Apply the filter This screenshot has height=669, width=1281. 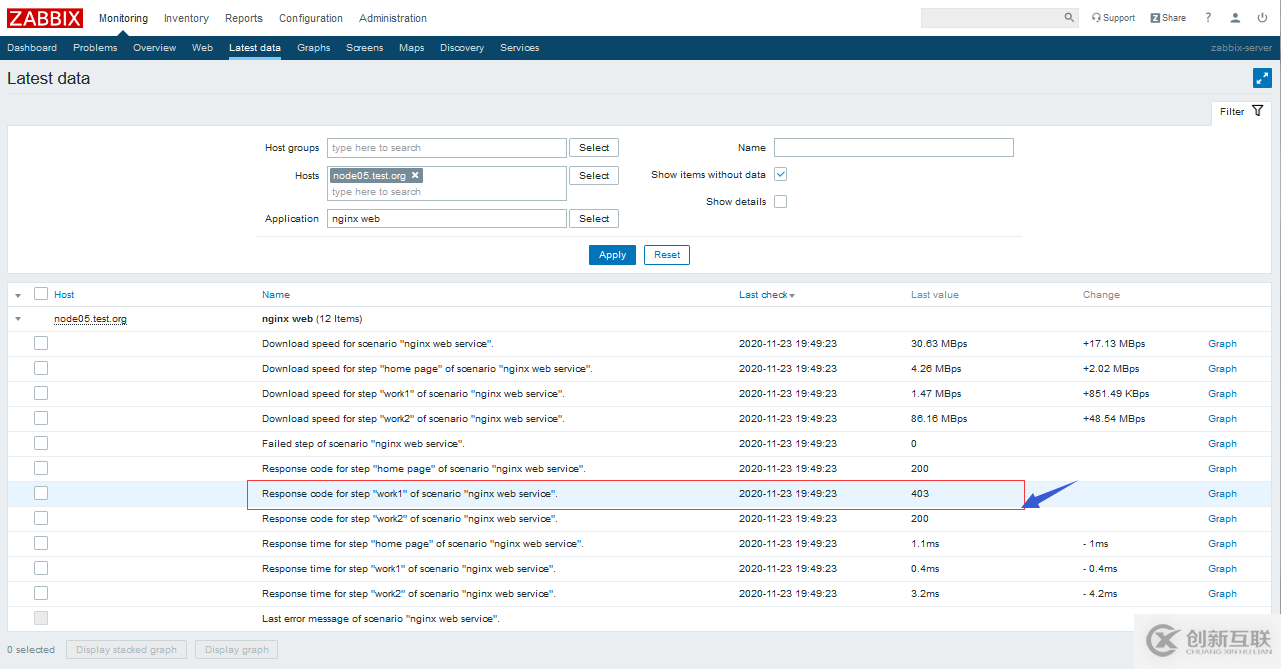tap(612, 255)
